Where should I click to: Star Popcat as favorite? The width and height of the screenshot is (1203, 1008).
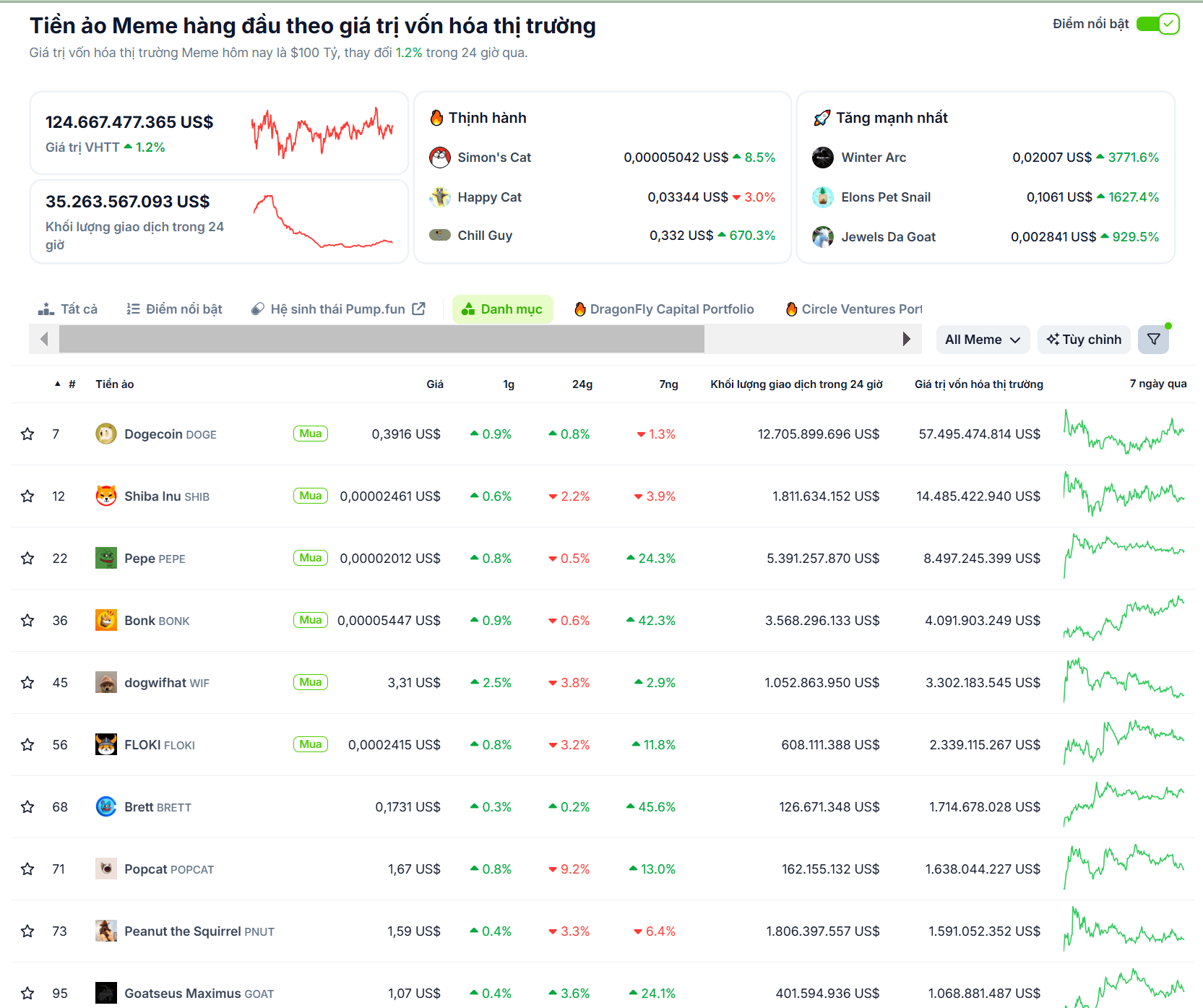coord(27,869)
